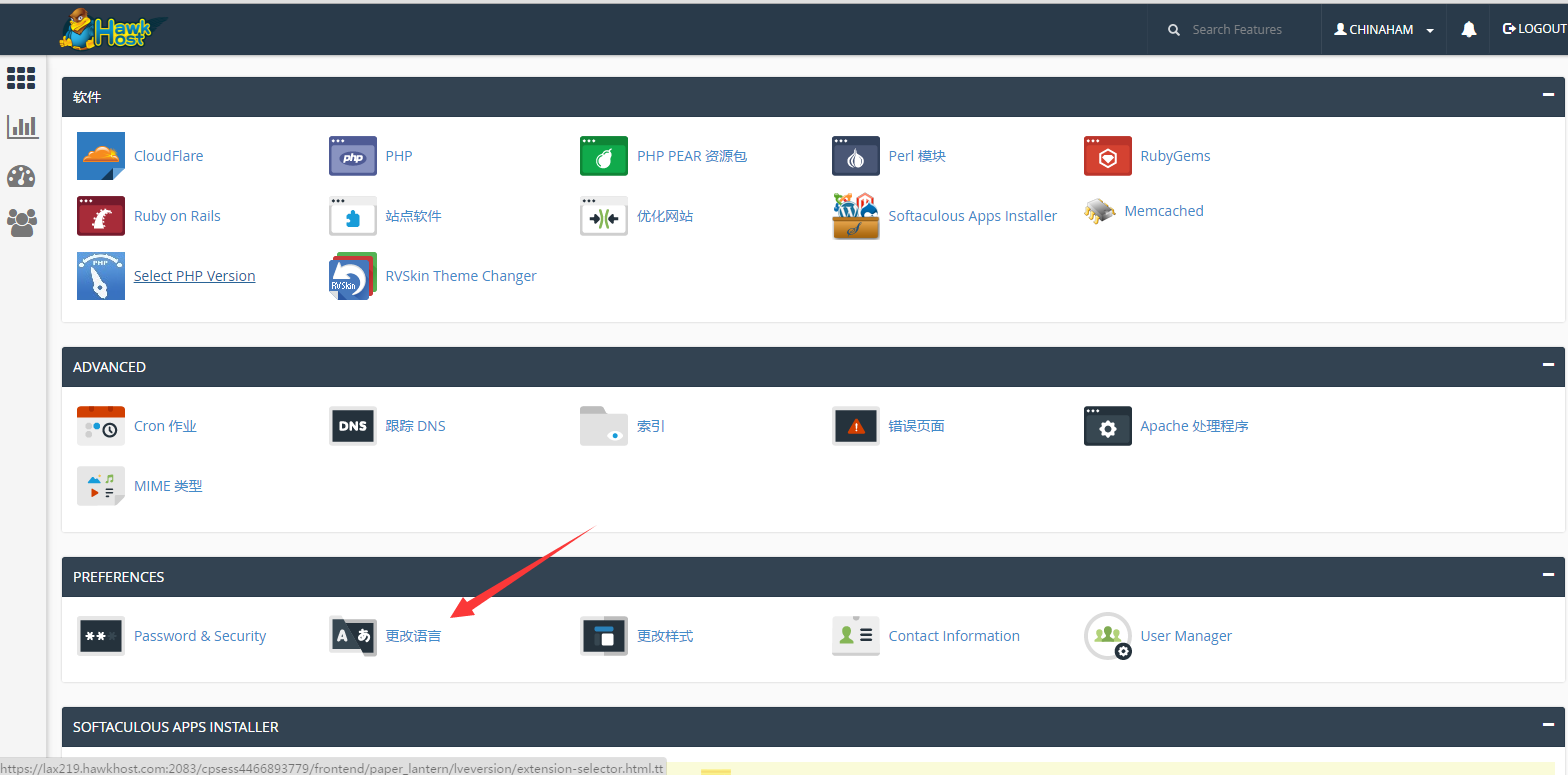Collapse the 软件 section
The width and height of the screenshot is (1568, 775).
click(1548, 96)
